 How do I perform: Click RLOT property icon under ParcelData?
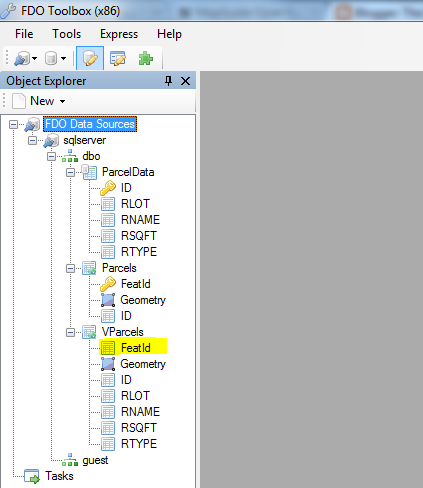click(x=108, y=204)
